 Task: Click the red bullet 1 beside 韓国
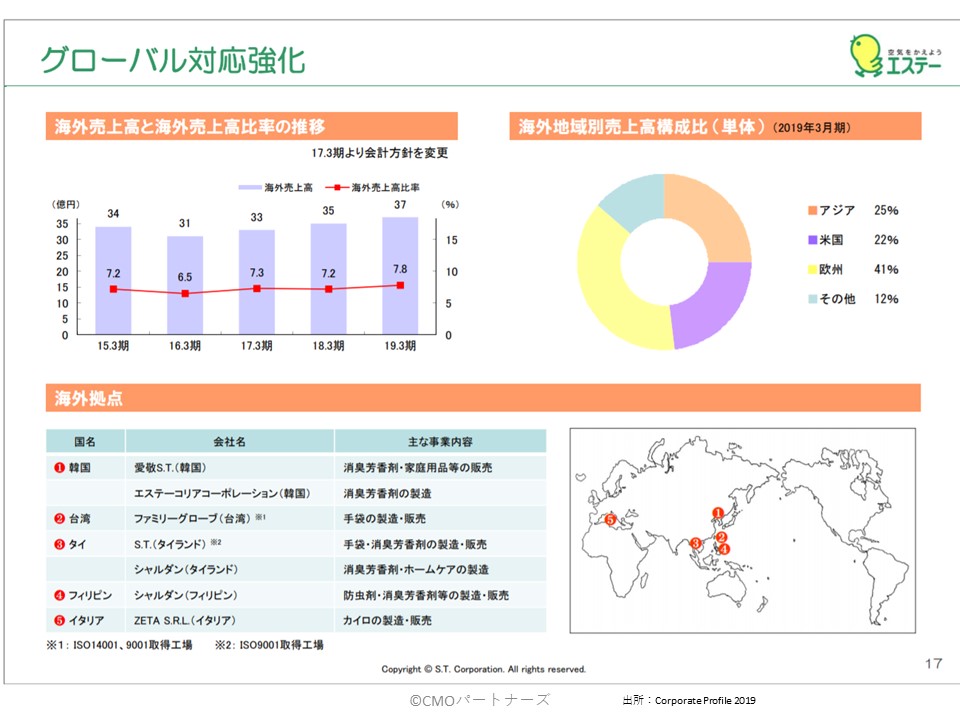60,467
